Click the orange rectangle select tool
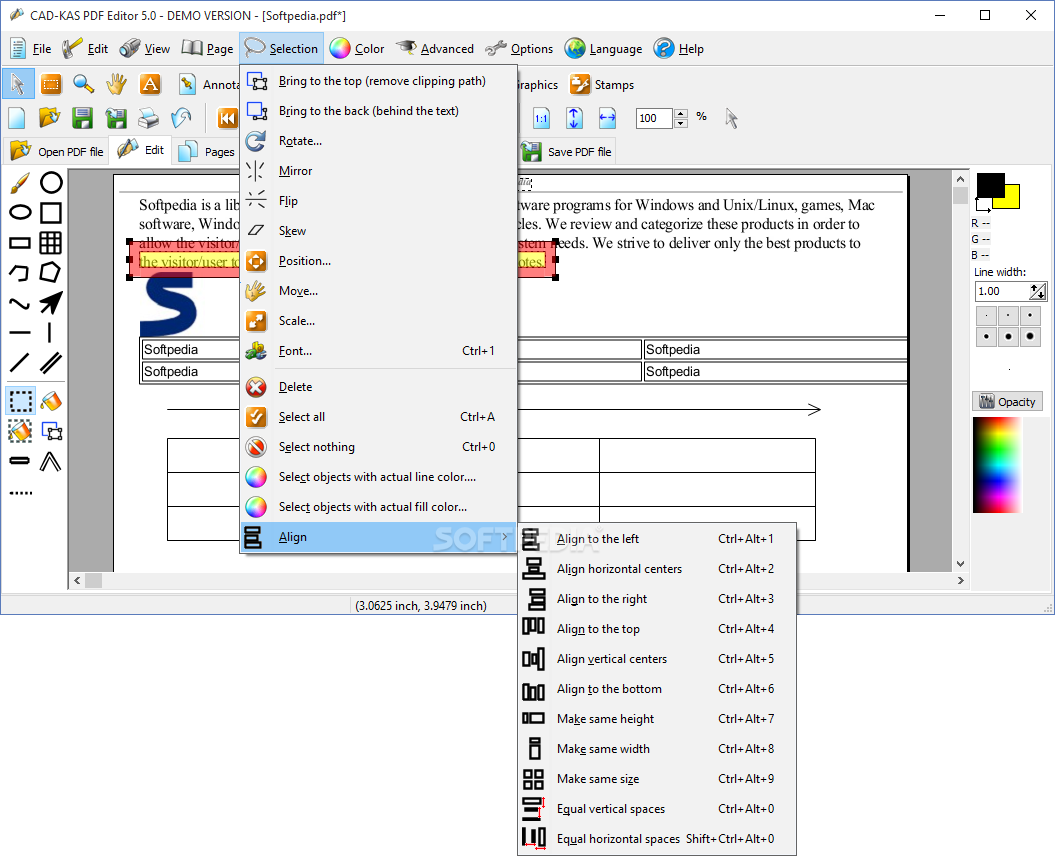 [51, 84]
